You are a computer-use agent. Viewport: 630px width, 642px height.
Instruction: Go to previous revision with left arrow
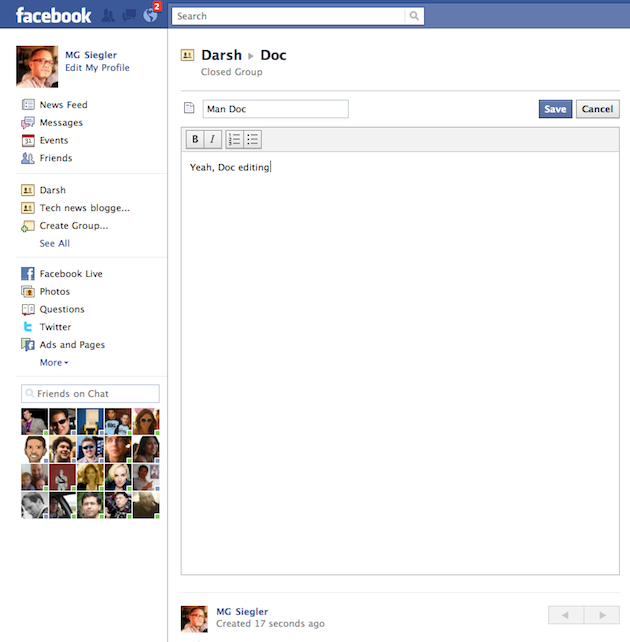tap(566, 615)
